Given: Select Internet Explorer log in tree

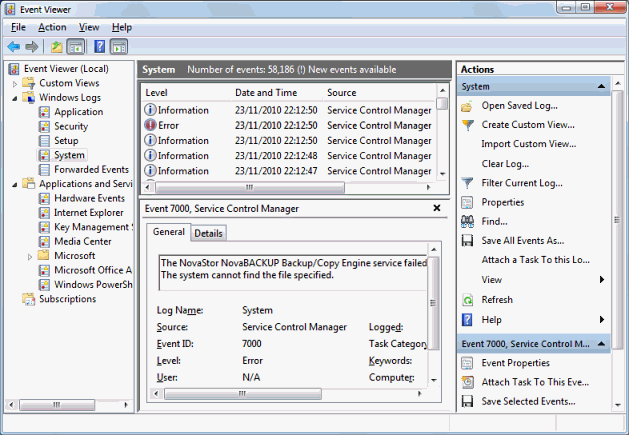Looking at the screenshot, I should coord(89,213).
